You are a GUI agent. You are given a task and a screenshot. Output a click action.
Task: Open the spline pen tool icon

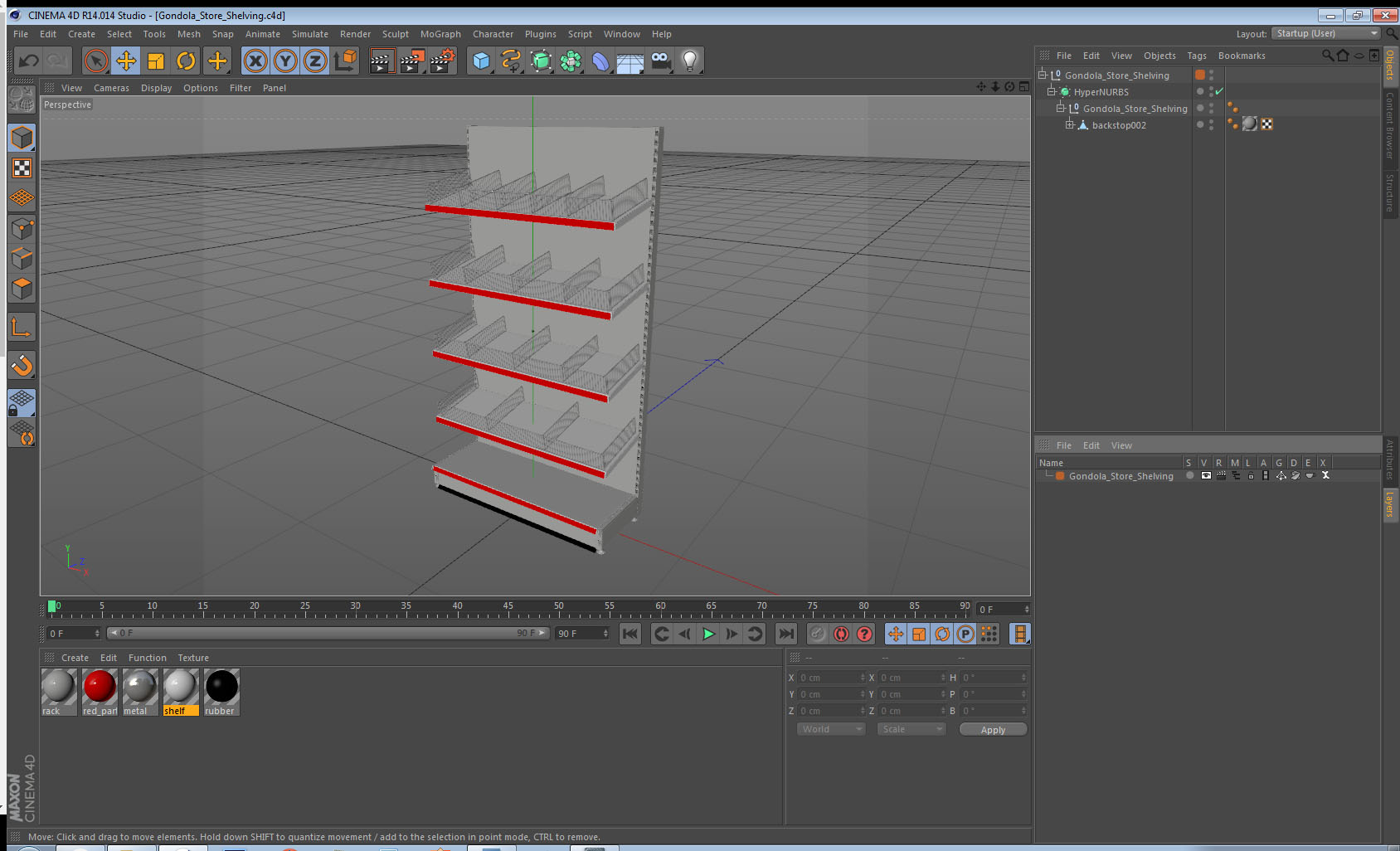[511, 61]
